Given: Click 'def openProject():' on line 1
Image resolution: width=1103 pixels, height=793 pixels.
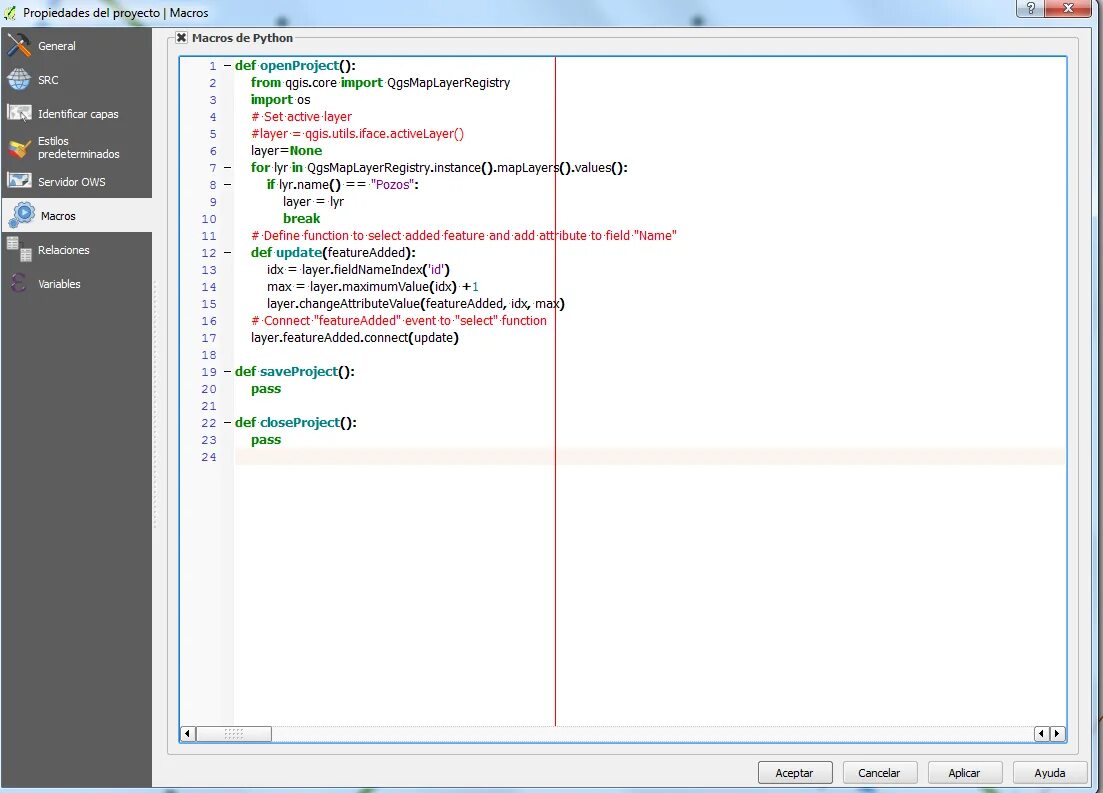Looking at the screenshot, I should click(x=295, y=66).
